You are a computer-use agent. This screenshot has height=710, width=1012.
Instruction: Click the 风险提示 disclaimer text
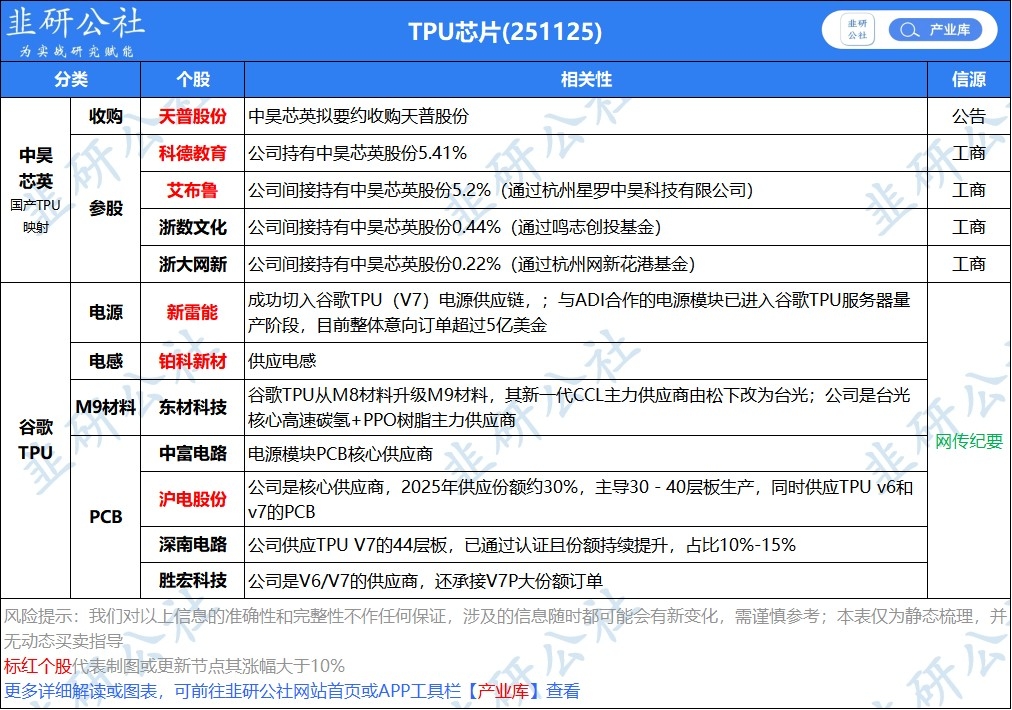505,628
